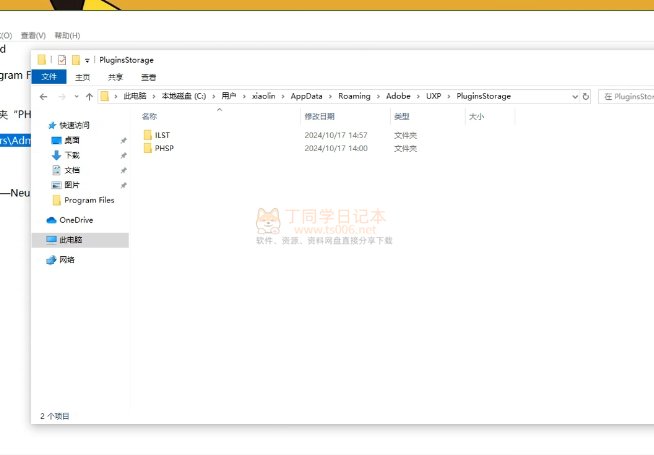The height and width of the screenshot is (455, 654).
Task: Select OneDrive in navigation pane
Action: tap(76, 220)
